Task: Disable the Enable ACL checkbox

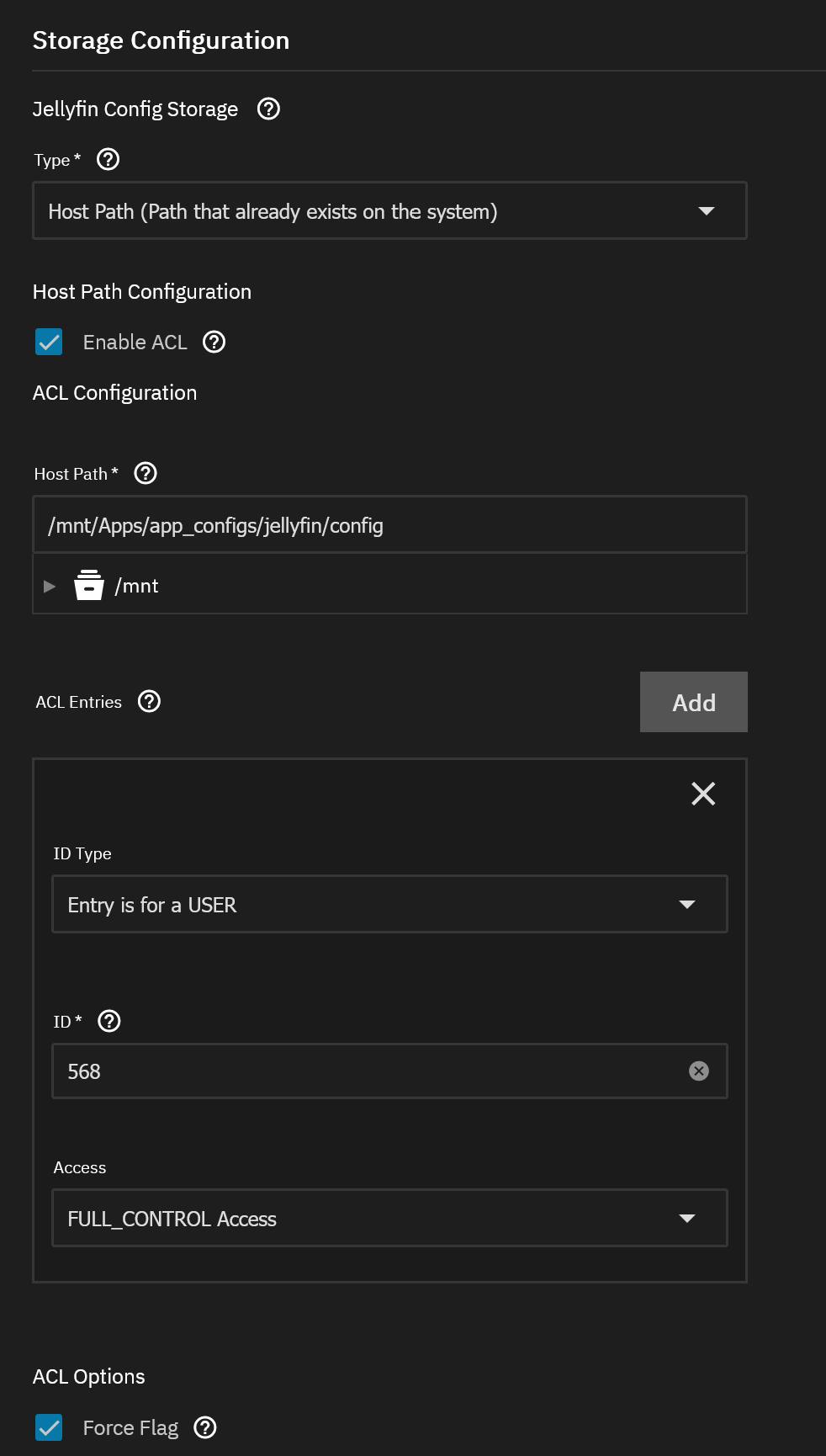Action: [x=49, y=343]
